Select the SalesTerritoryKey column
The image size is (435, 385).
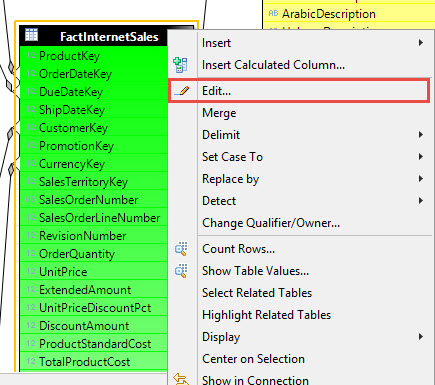[93, 181]
